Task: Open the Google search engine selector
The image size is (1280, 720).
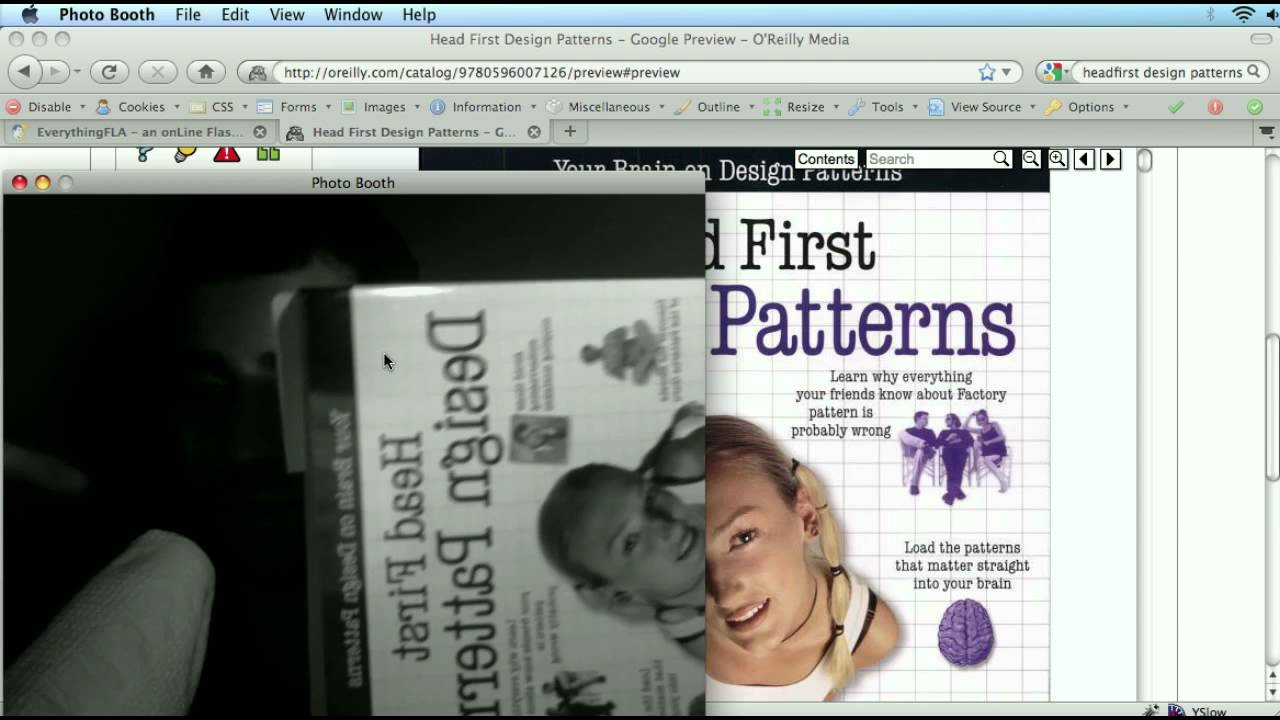Action: (1056, 72)
